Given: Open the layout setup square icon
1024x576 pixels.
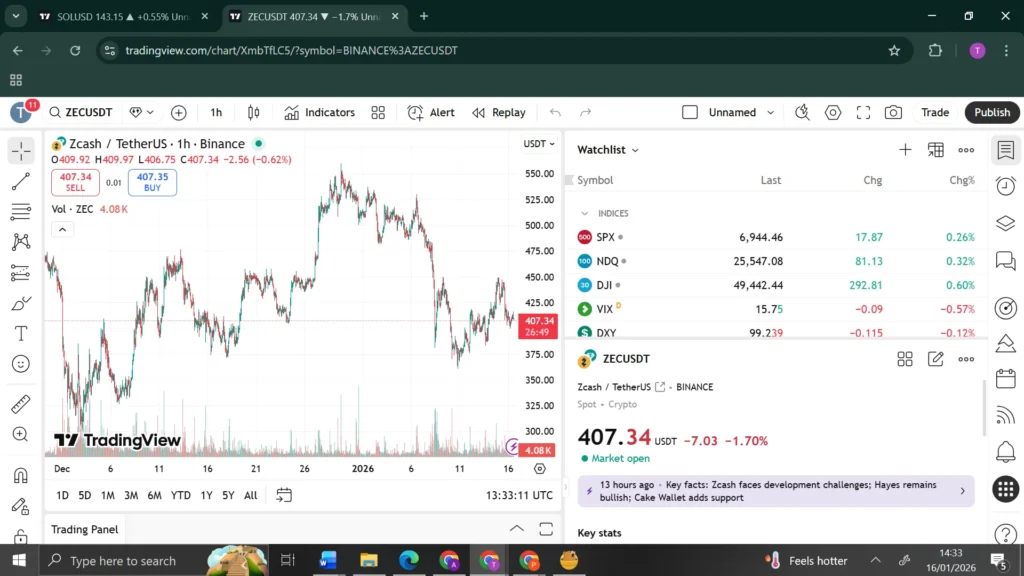Looking at the screenshot, I should (690, 112).
